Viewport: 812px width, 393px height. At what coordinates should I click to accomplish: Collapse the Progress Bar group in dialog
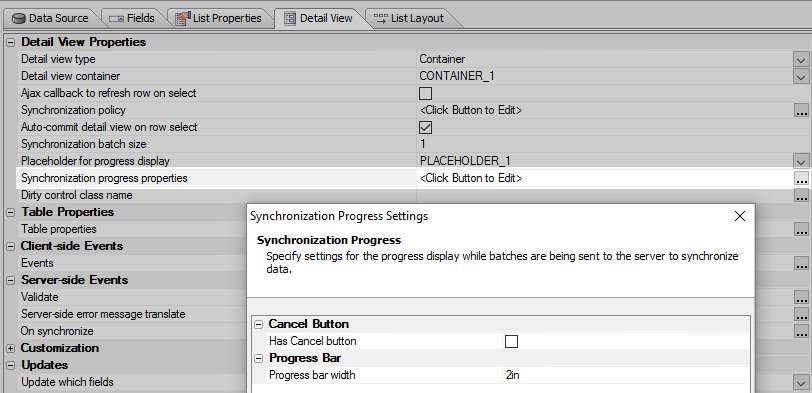click(x=258, y=359)
